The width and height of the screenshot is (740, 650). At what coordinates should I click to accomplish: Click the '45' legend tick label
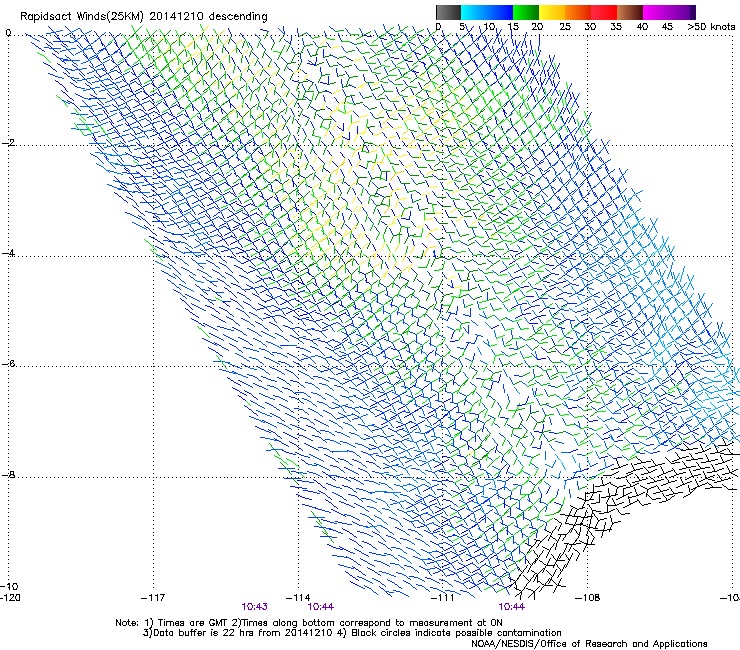pyautogui.click(x=667, y=27)
